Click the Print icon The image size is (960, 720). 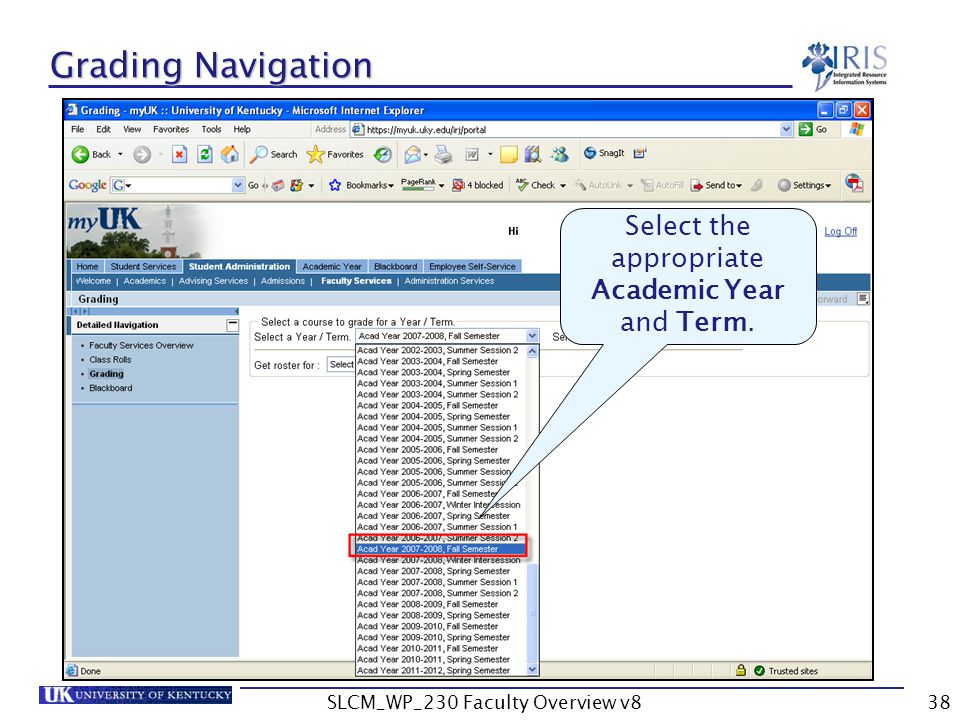[x=444, y=154]
